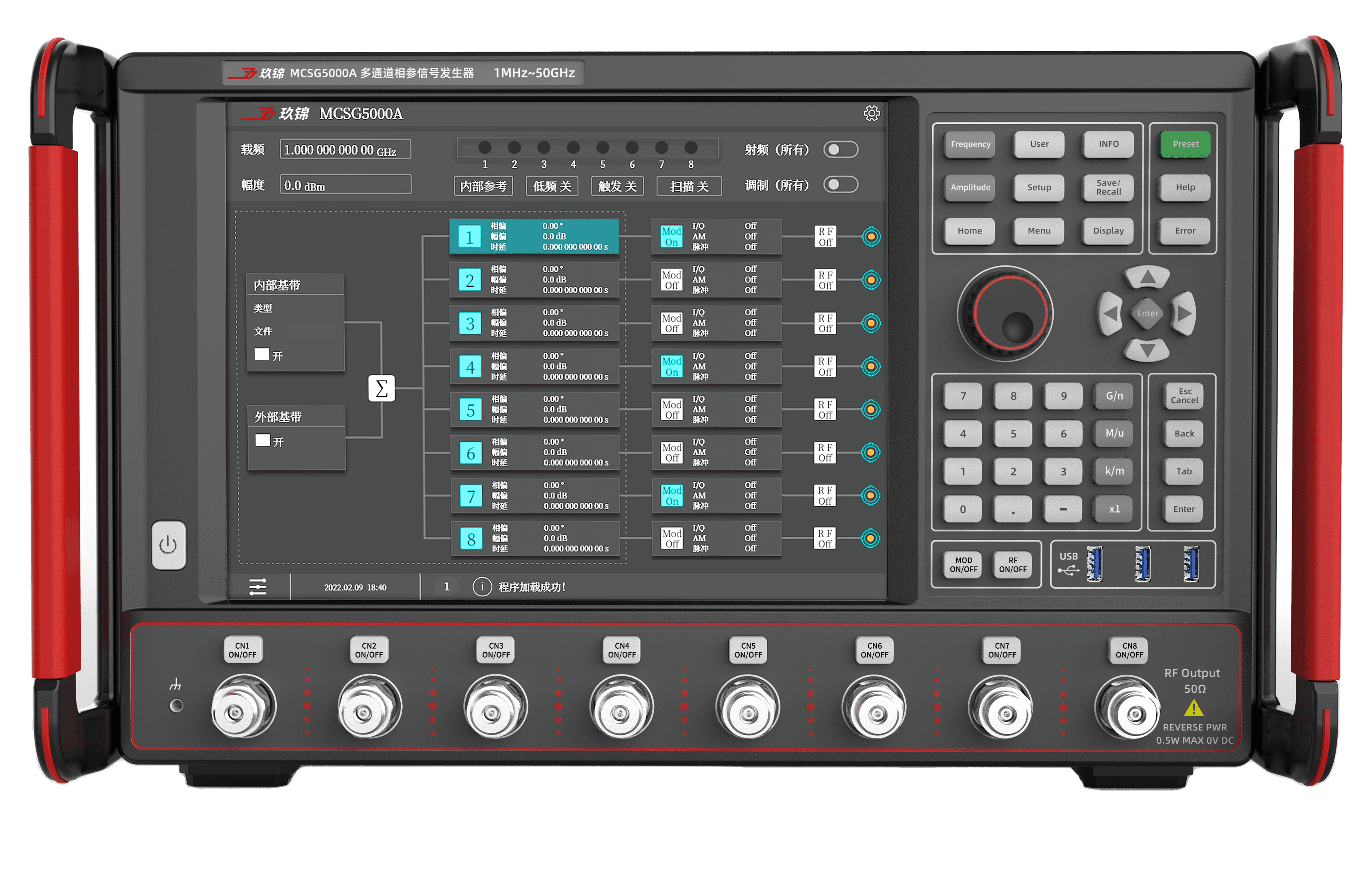This screenshot has width=1372, height=871.
Task: Open the 扫描 关 sweep selector
Action: click(x=689, y=186)
